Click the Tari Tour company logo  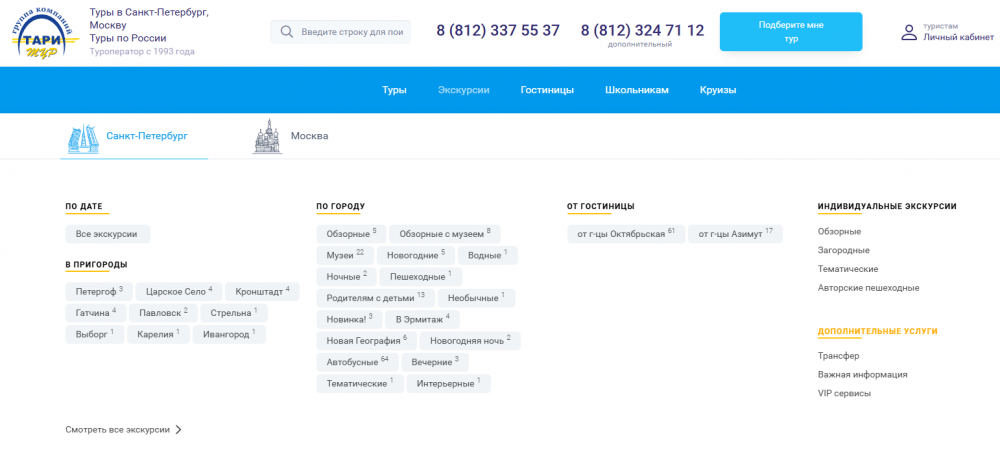point(45,32)
